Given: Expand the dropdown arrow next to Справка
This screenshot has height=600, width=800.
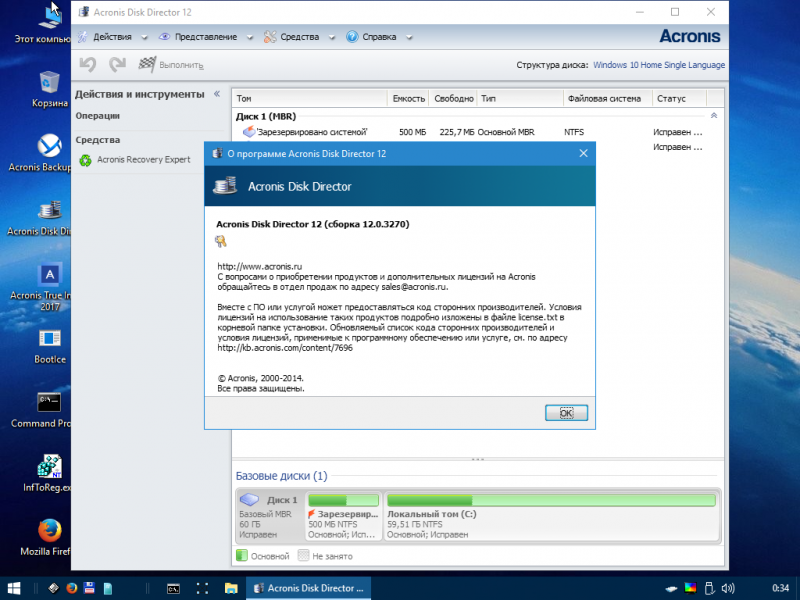Looking at the screenshot, I should tap(409, 37).
